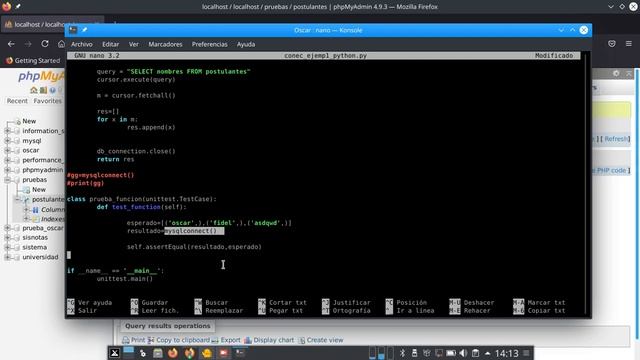Expand the sisnotas database node
The width and height of the screenshot is (640, 360).
point(7,238)
